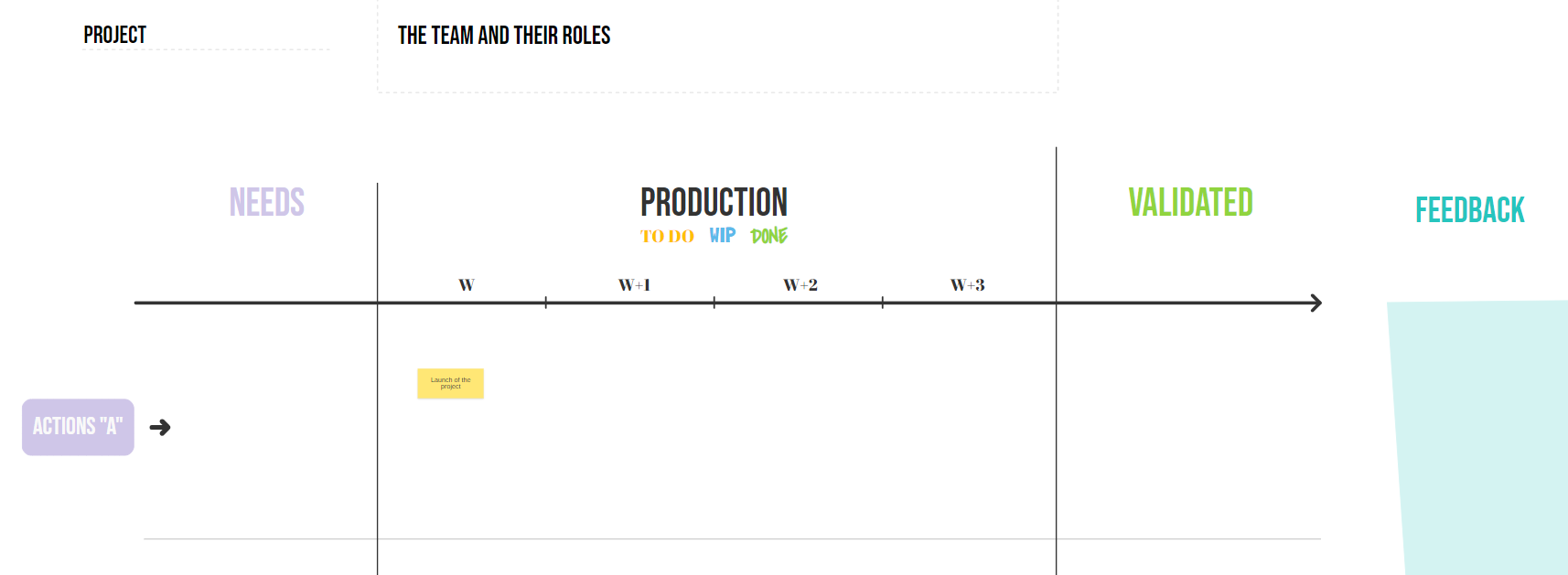Click the timeline tick between W+1 and W+2

(714, 303)
